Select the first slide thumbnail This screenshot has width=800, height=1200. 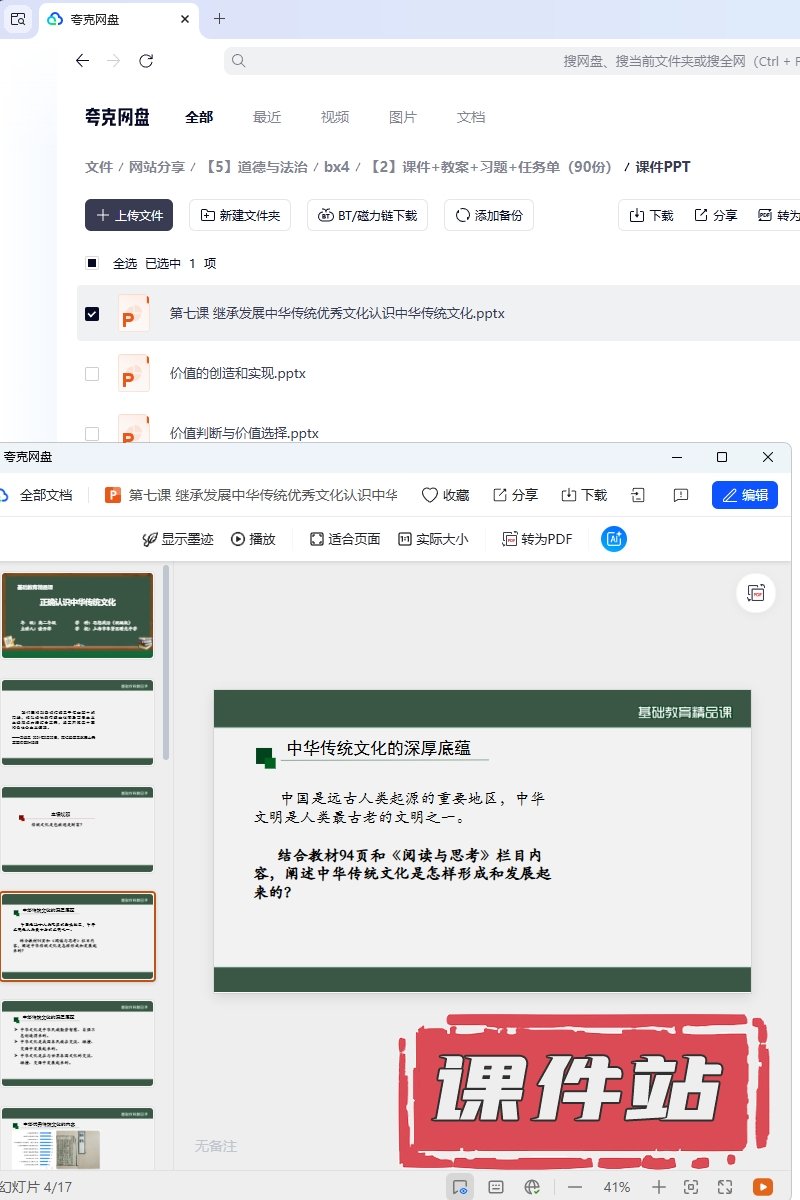click(x=78, y=614)
